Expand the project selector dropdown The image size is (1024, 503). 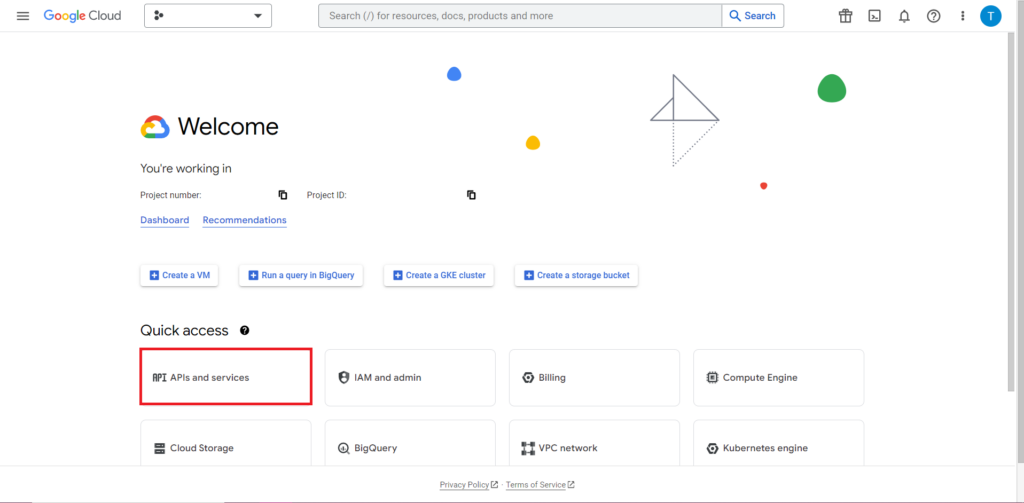tap(208, 16)
